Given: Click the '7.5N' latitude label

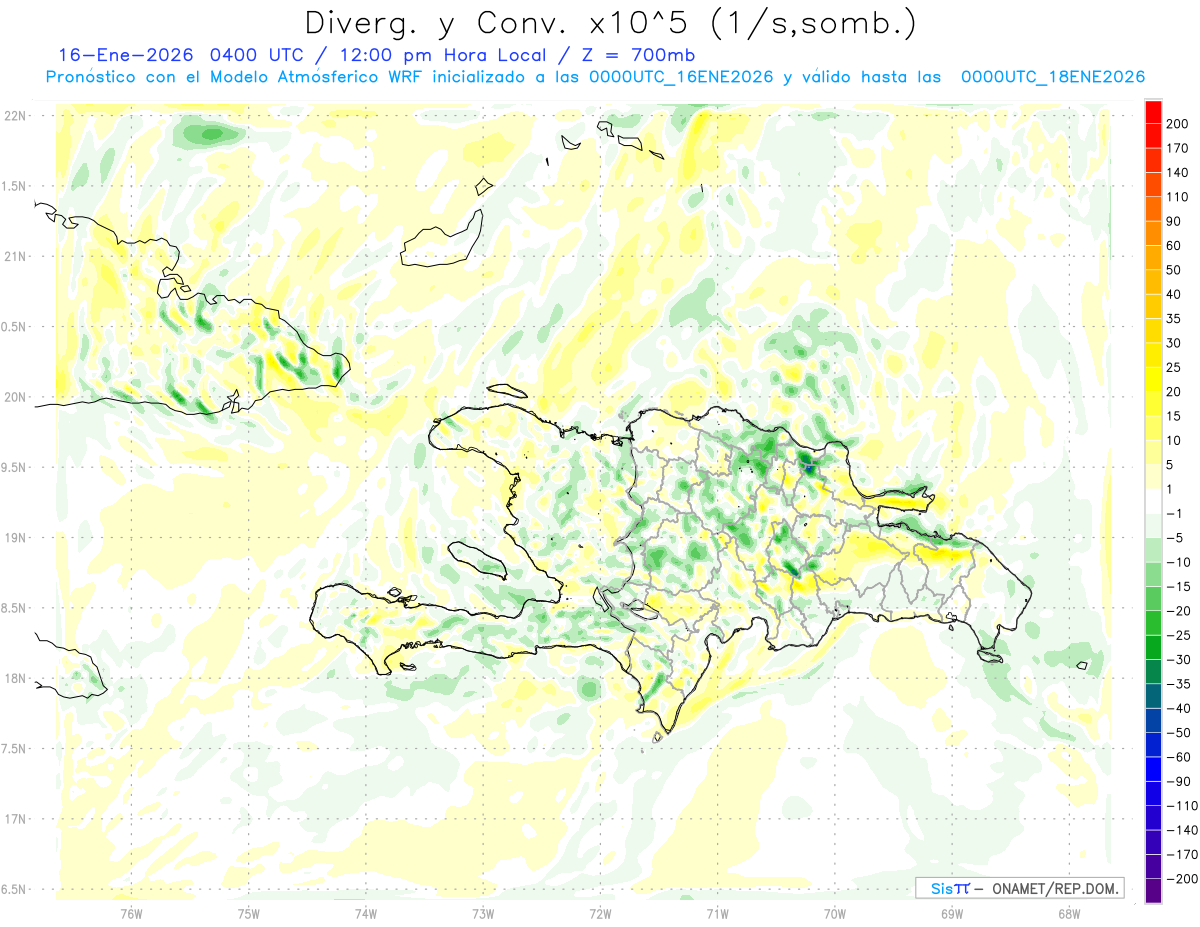Looking at the screenshot, I should 14,748.
